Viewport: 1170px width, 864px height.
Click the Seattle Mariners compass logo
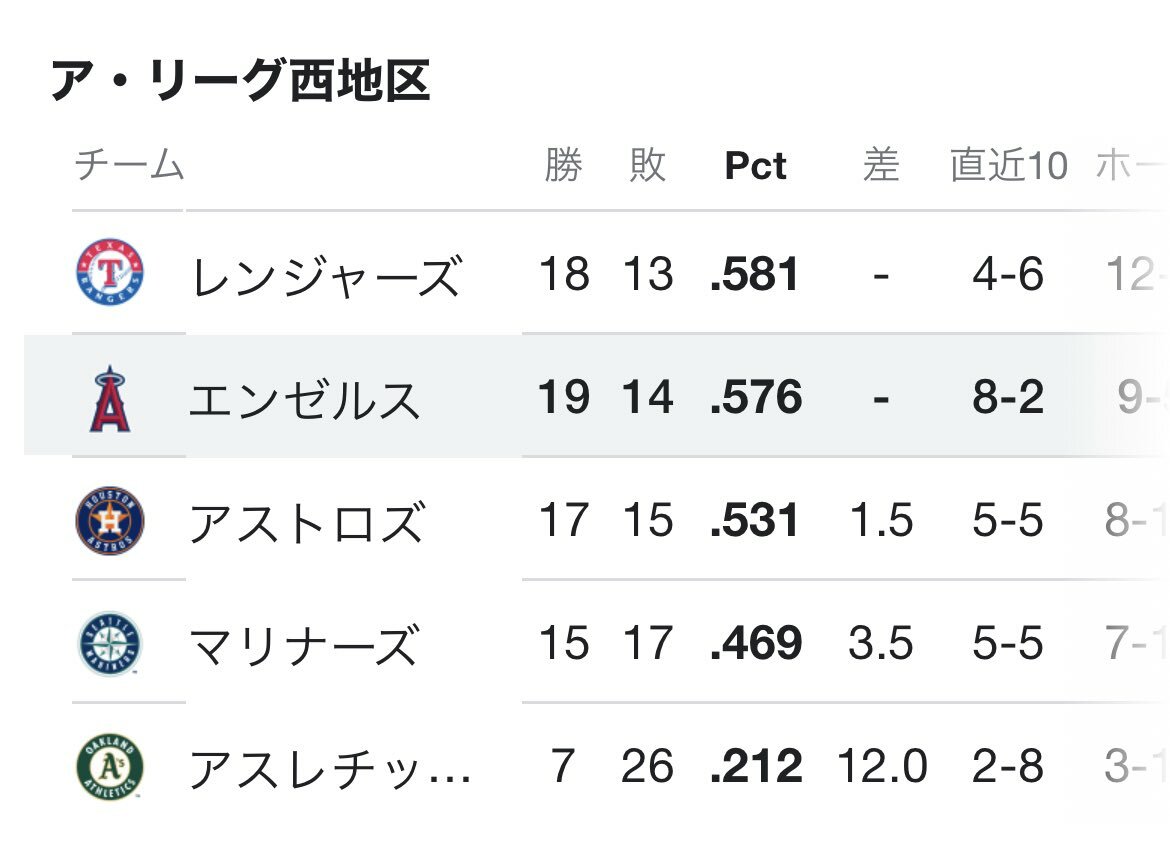110,644
